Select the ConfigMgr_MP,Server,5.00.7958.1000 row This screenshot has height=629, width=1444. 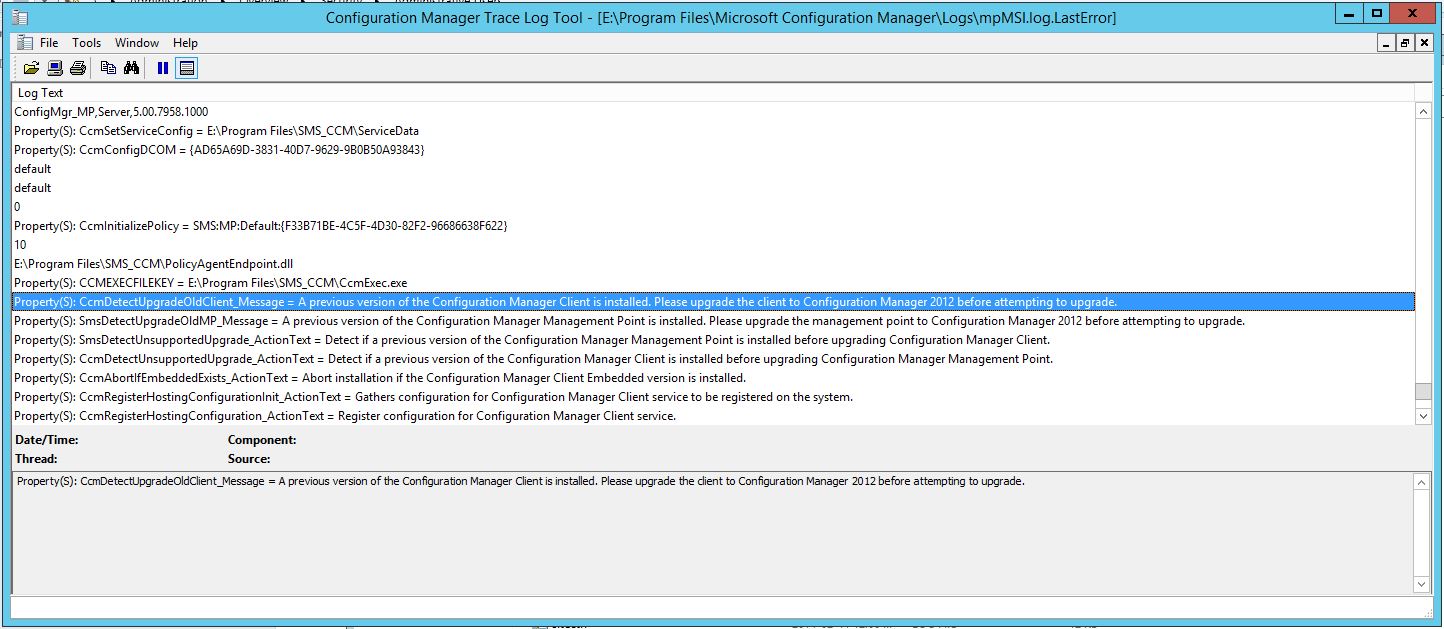pos(713,112)
